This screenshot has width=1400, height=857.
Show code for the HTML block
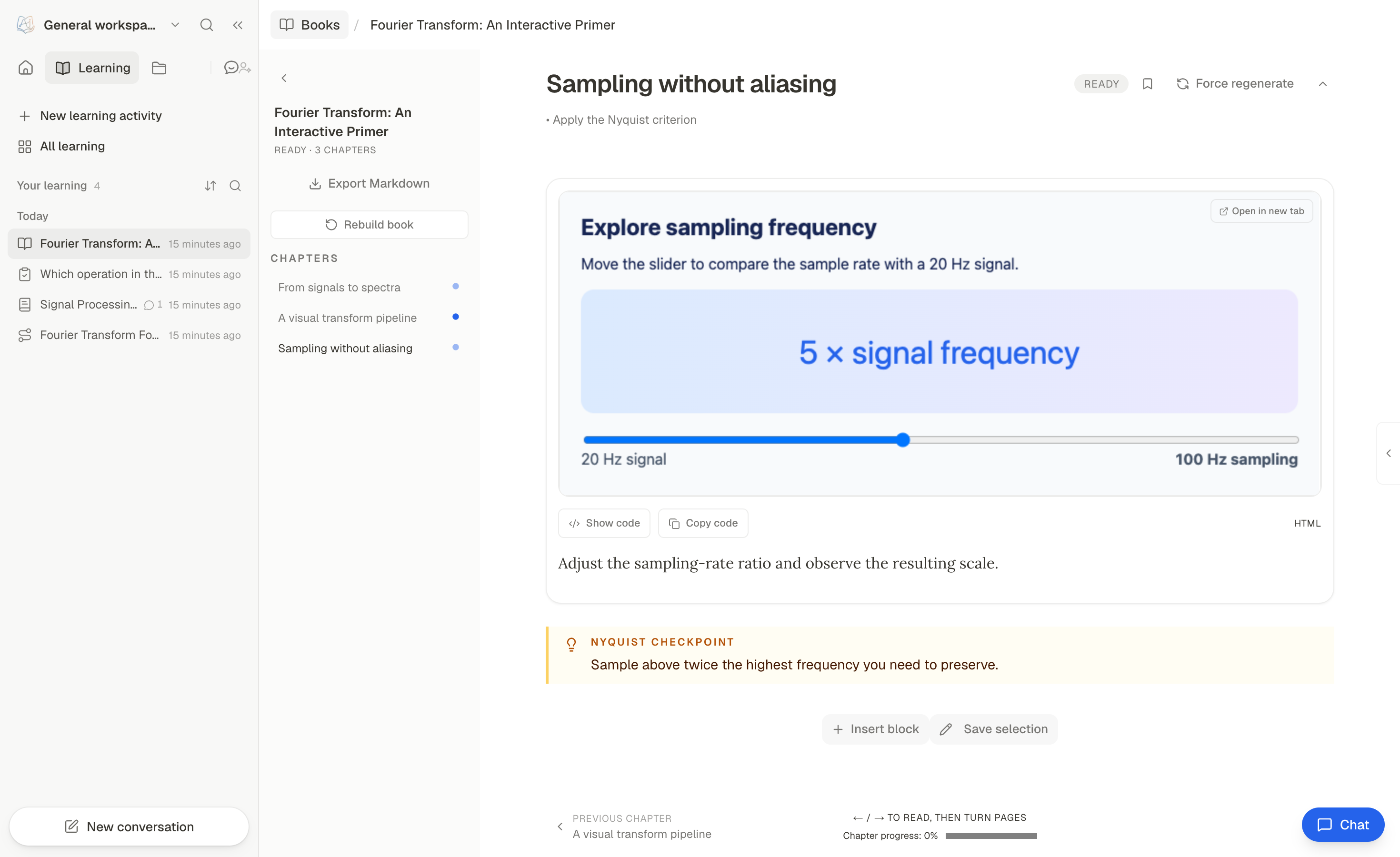(x=604, y=523)
